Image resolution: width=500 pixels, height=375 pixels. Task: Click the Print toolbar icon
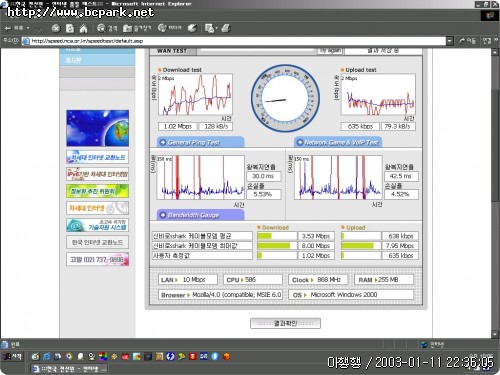(x=226, y=28)
